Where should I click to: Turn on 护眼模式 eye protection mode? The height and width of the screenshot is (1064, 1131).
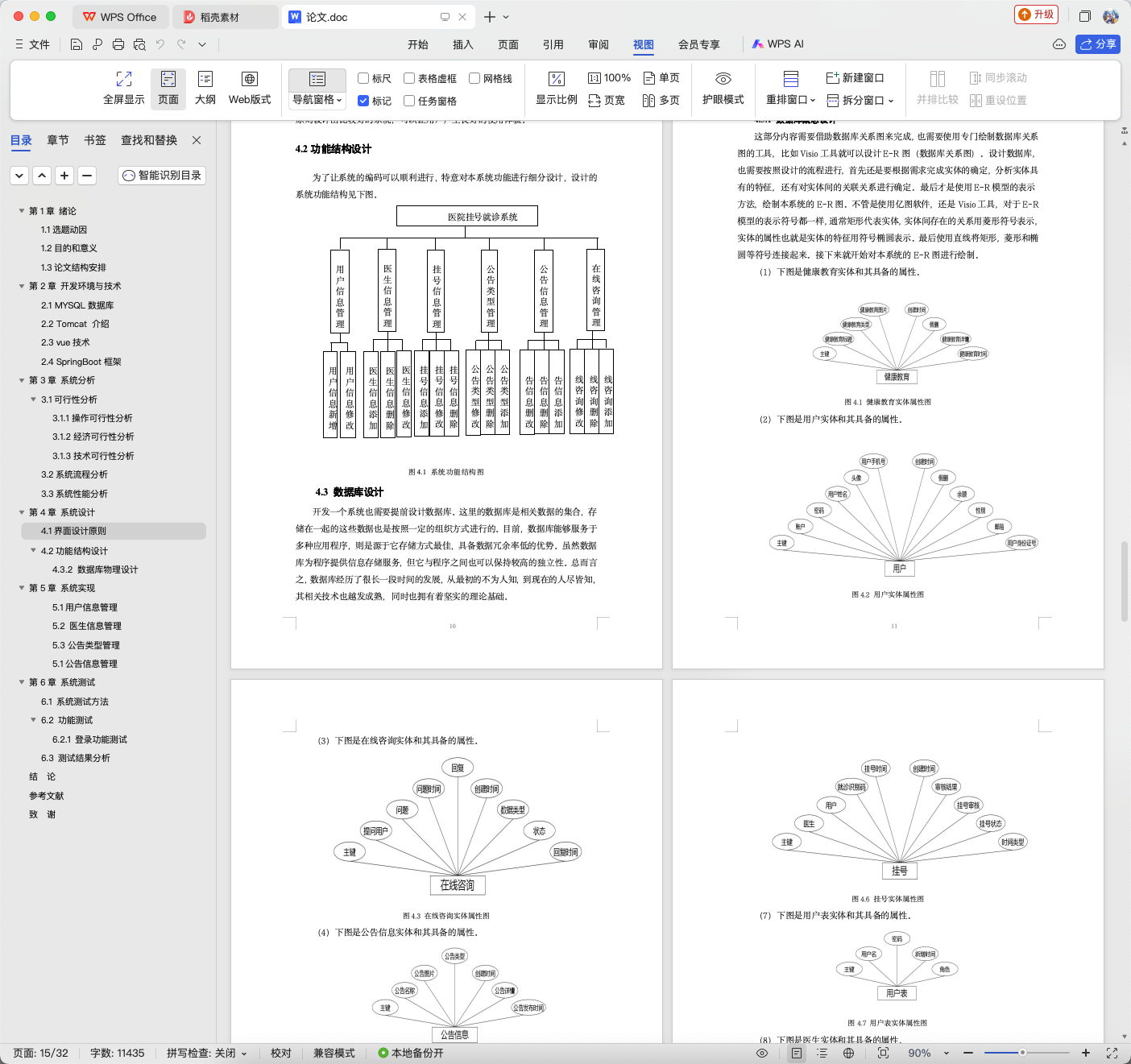click(x=723, y=88)
